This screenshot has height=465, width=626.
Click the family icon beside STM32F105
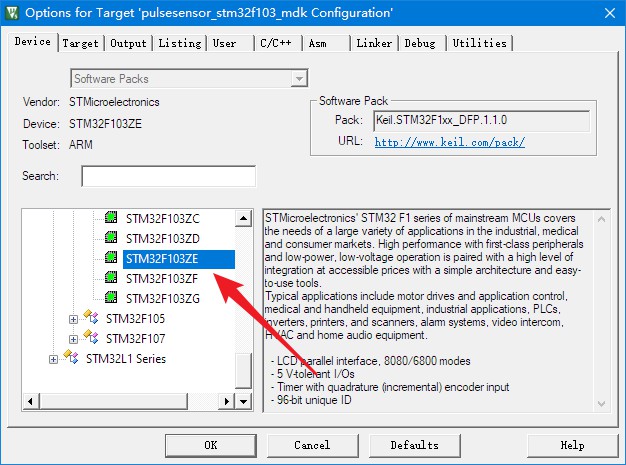click(91, 317)
